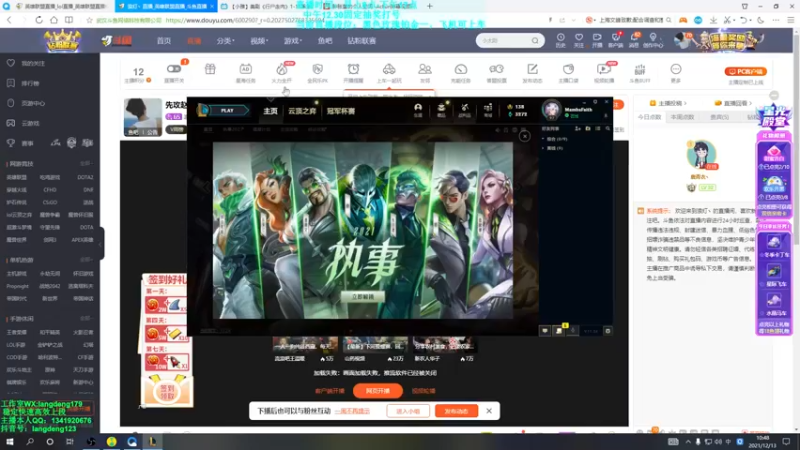
Task: Open Windows taskbar search
Action: (30, 442)
